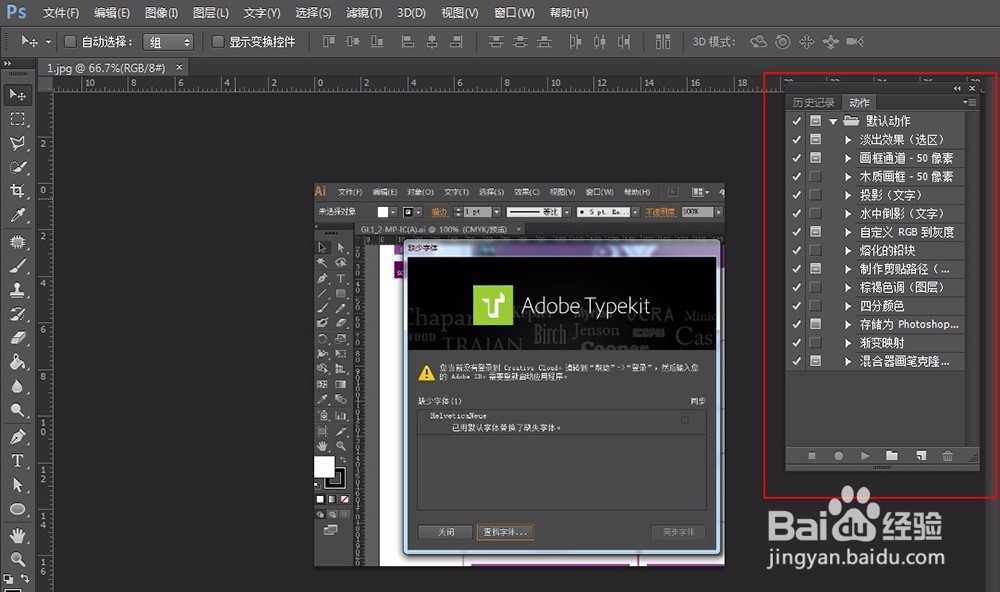Select the Eraser tool
Image resolution: width=1000 pixels, height=592 pixels.
click(17, 337)
